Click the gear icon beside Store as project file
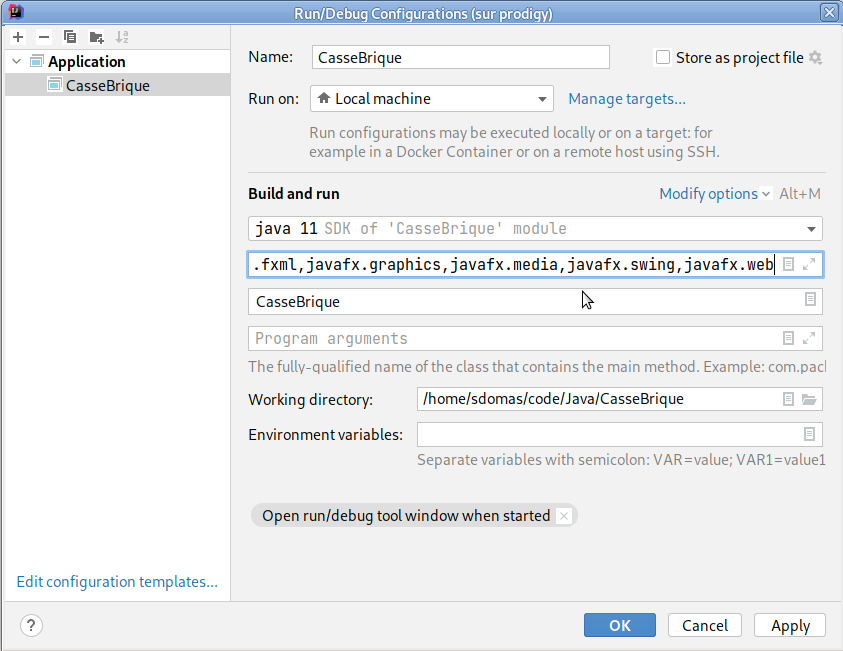Image resolution: width=843 pixels, height=651 pixels. tap(815, 58)
